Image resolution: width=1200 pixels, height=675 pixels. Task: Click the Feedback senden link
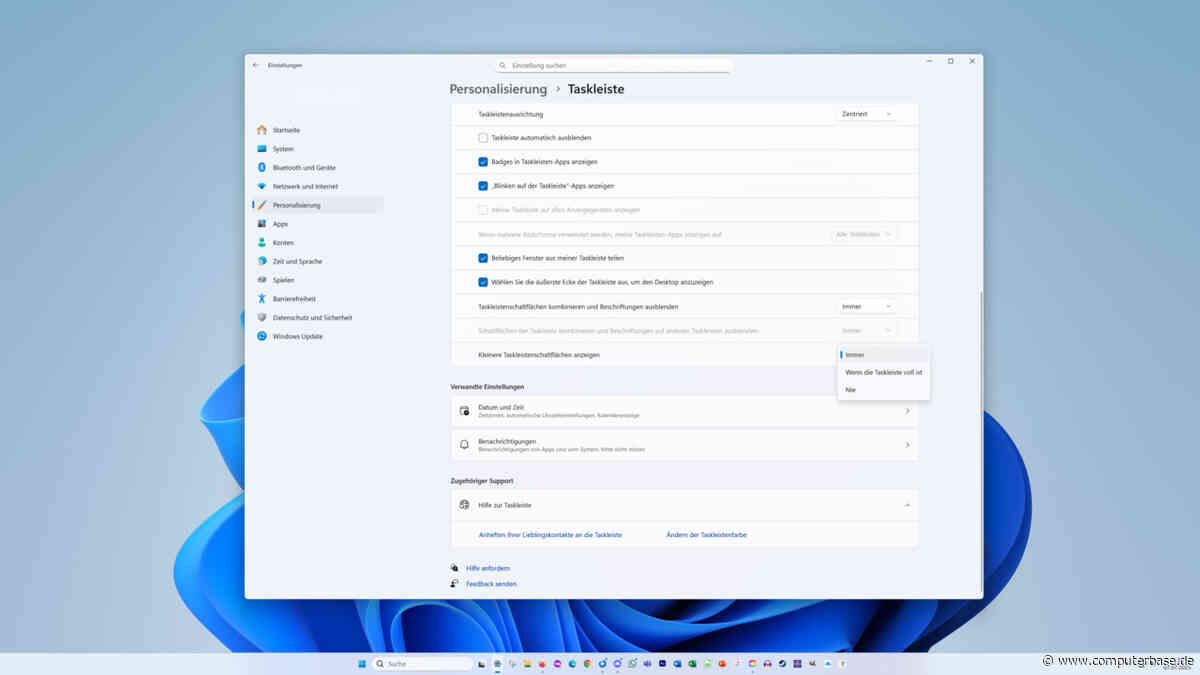[x=491, y=584]
